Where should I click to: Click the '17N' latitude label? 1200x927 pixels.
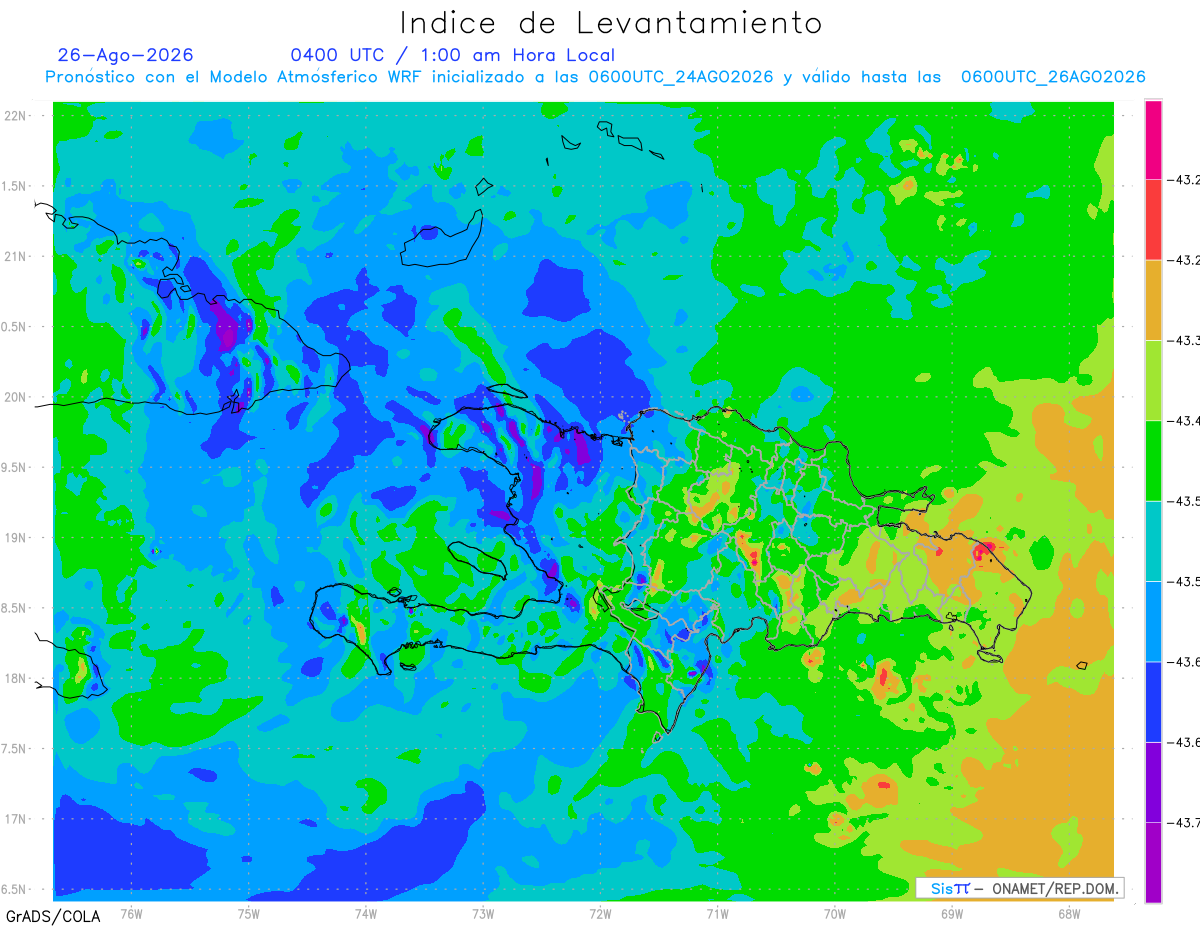[x=17, y=819]
